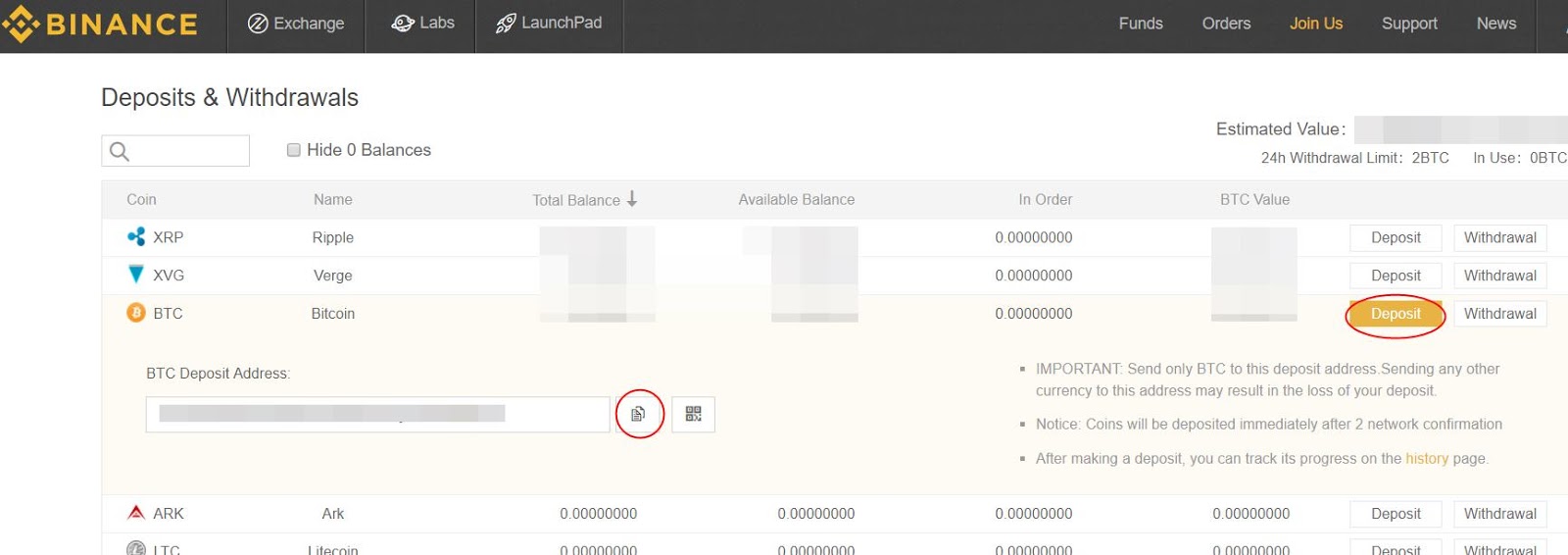This screenshot has height=555, width=1568.
Task: Click the BTC Deposit Address label
Action: pyautogui.click(x=218, y=374)
